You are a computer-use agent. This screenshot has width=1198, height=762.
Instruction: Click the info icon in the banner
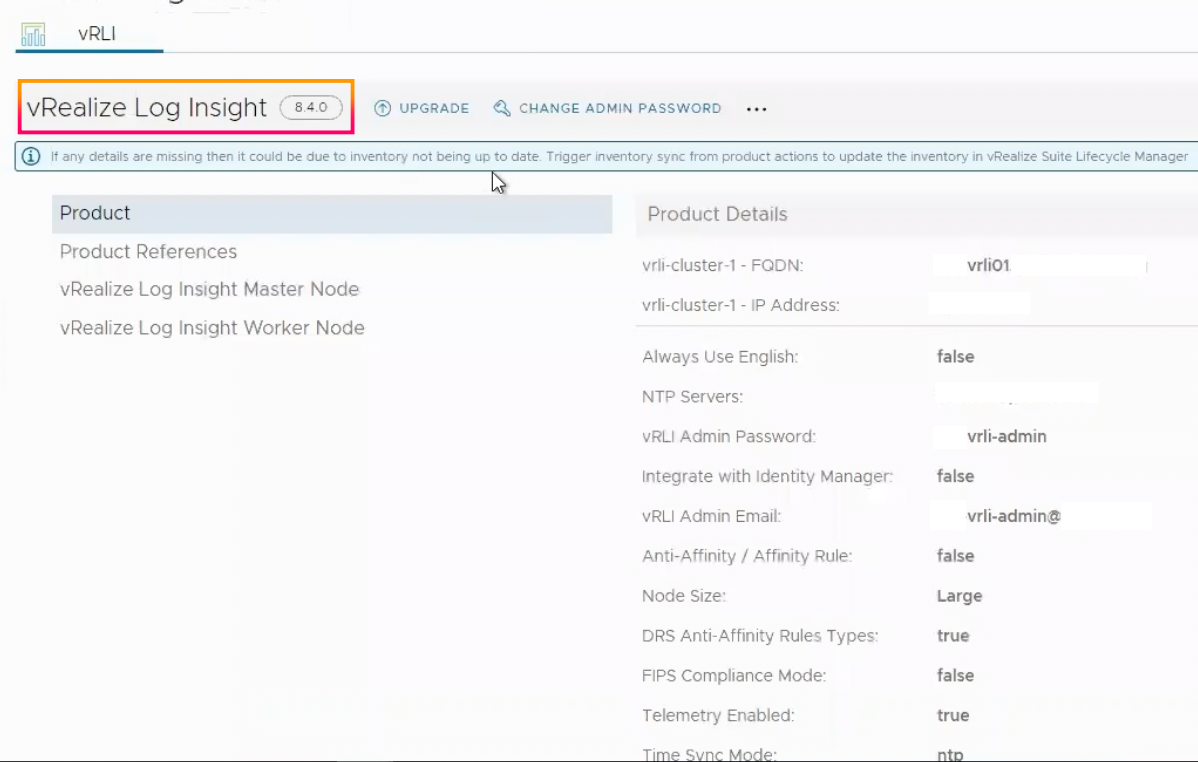[x=31, y=157]
